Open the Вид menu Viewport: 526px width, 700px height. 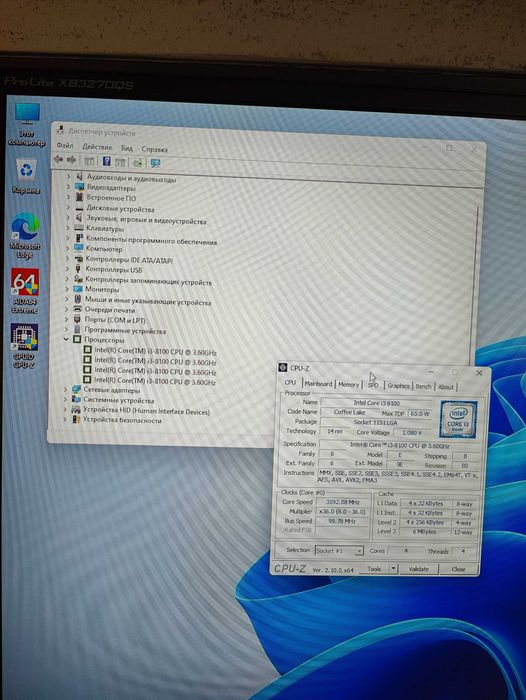(127, 148)
